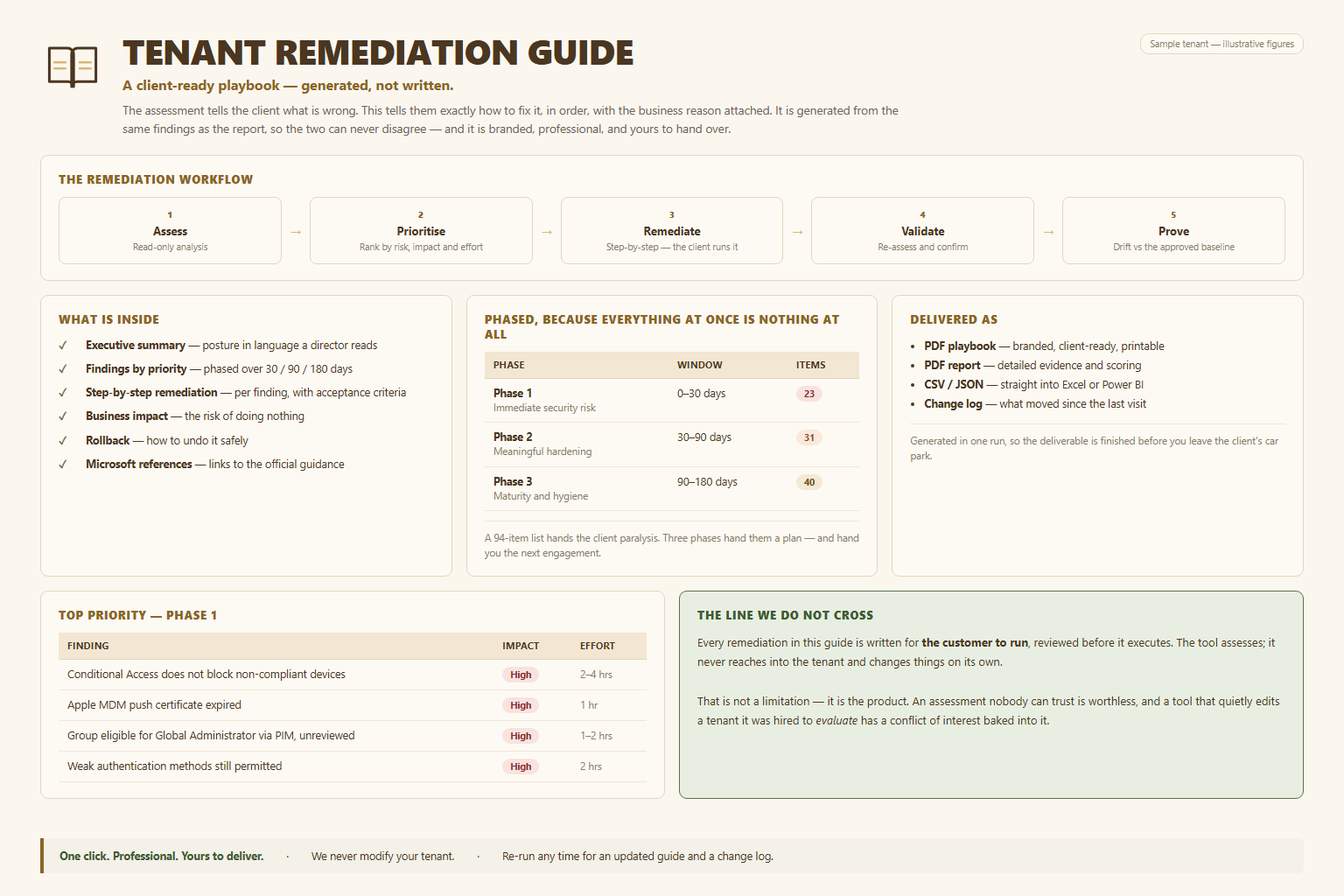Click the ITEMS column header
Screen dimensions: 1344x896
pos(811,365)
